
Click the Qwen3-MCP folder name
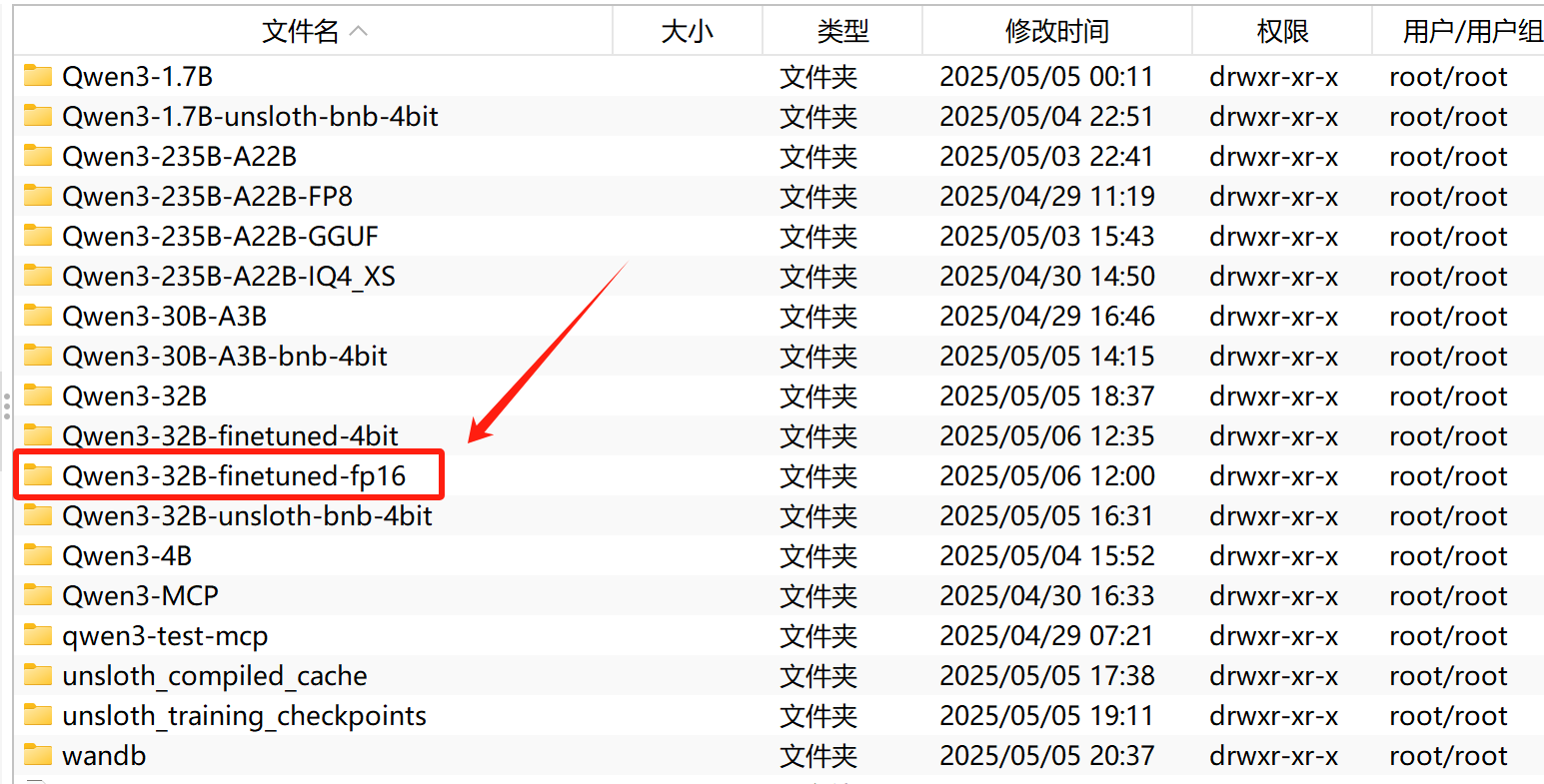pos(141,596)
